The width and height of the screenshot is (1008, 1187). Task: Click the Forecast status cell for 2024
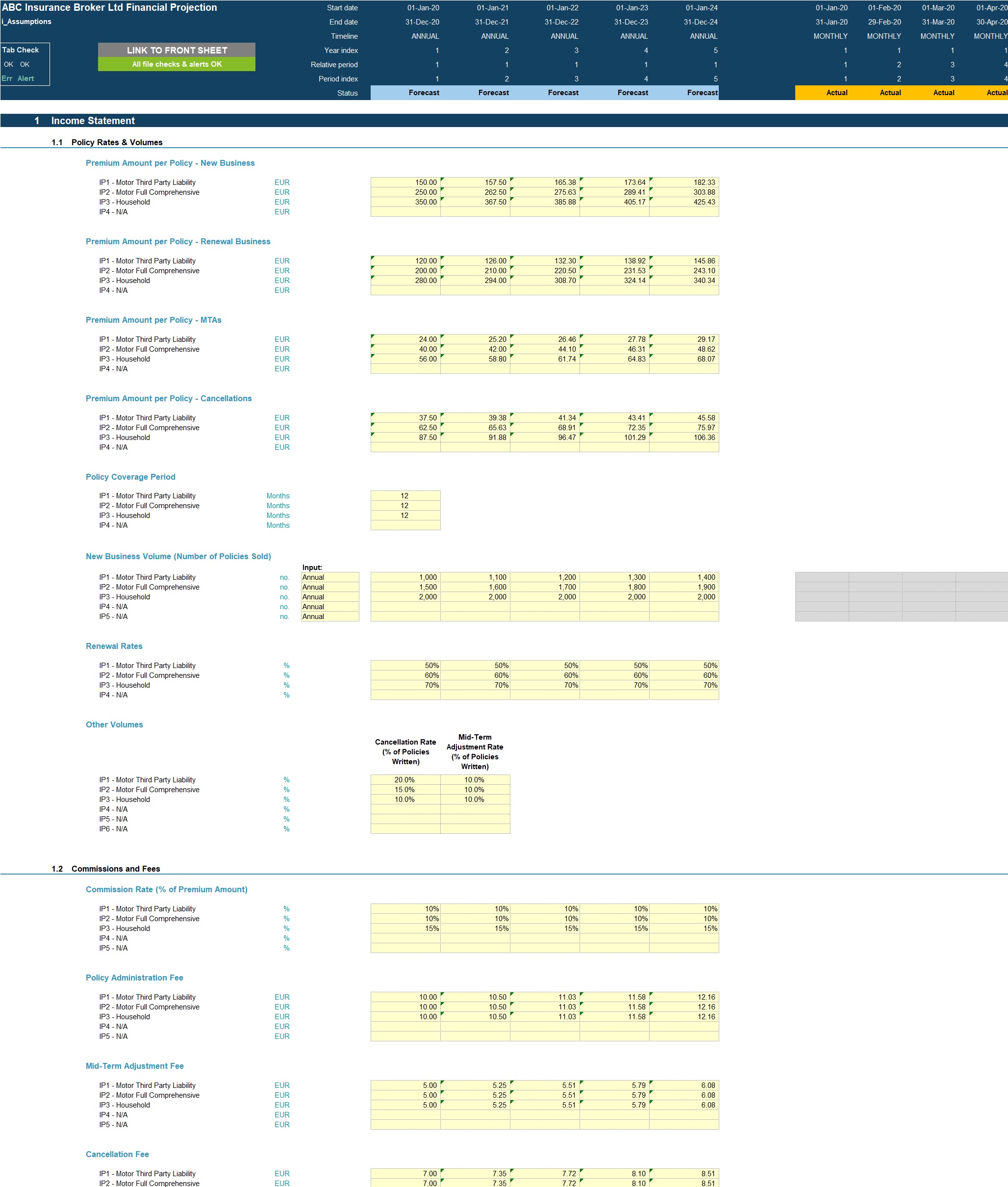(x=684, y=93)
